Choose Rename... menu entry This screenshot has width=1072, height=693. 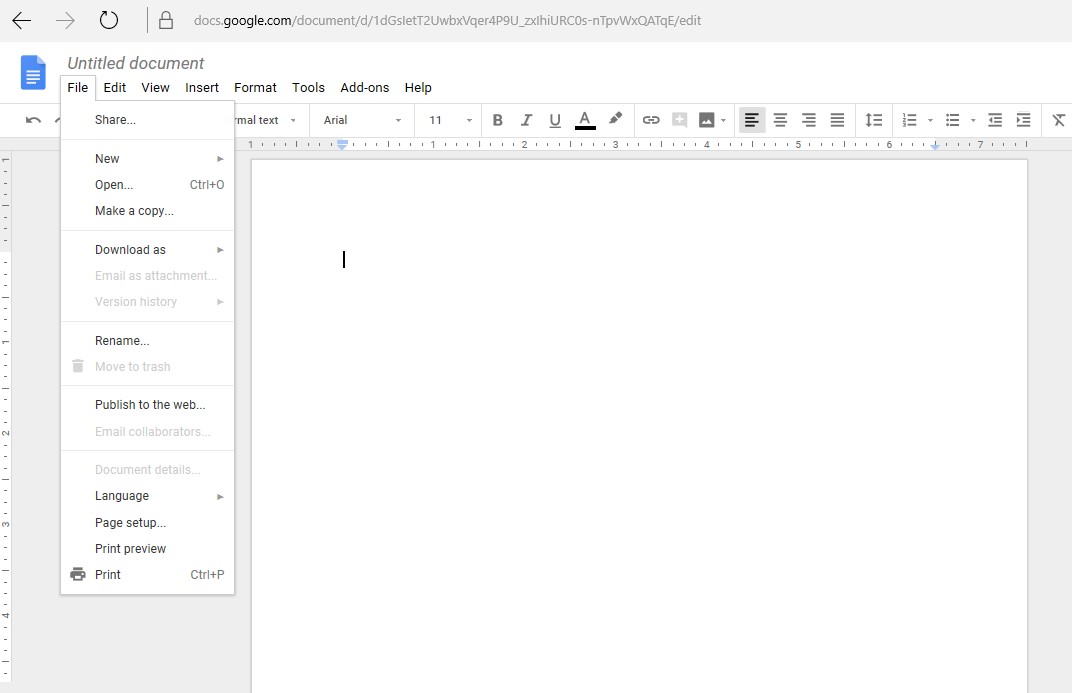click(x=148, y=340)
